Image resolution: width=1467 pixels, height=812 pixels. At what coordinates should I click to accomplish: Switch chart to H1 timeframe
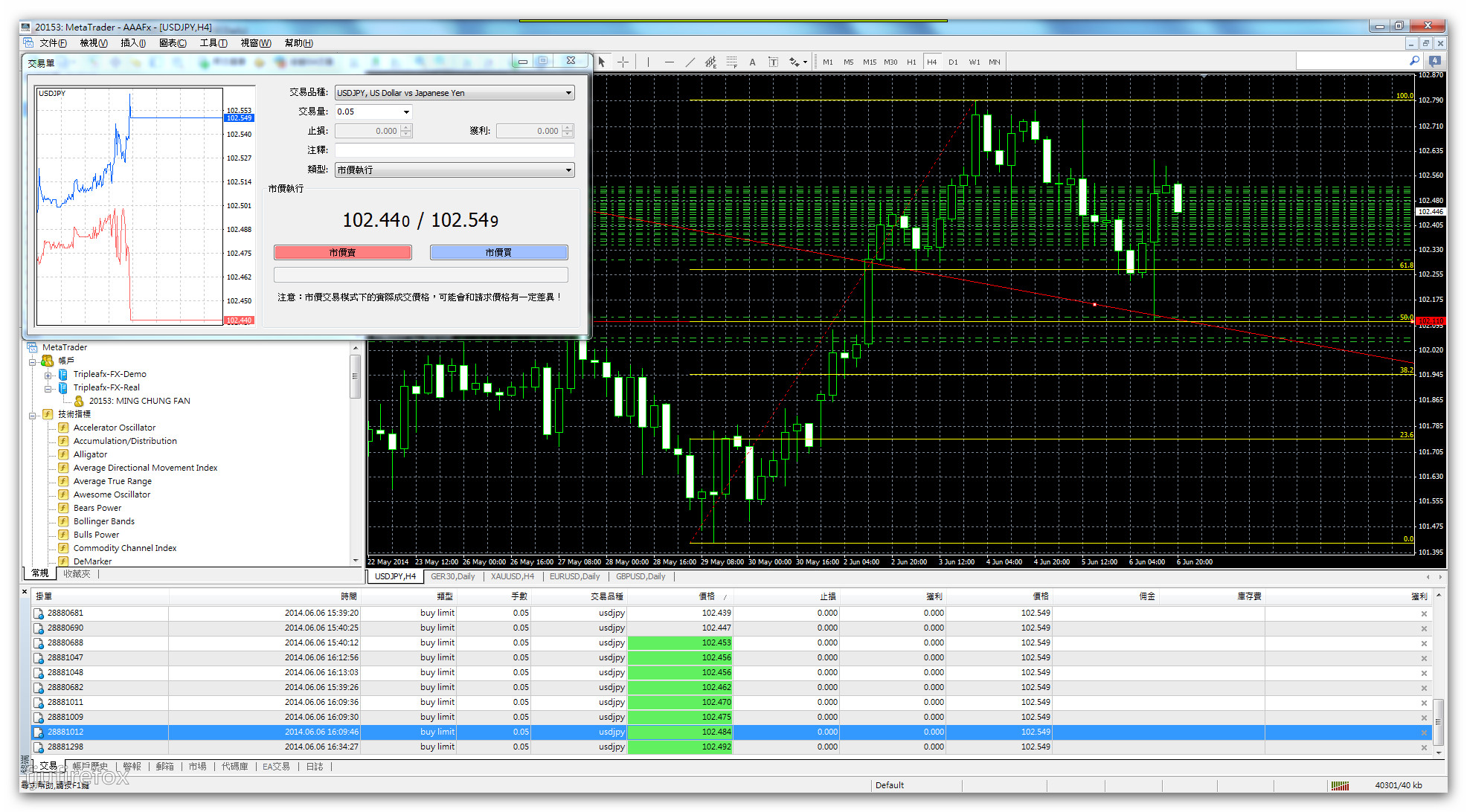[x=911, y=62]
